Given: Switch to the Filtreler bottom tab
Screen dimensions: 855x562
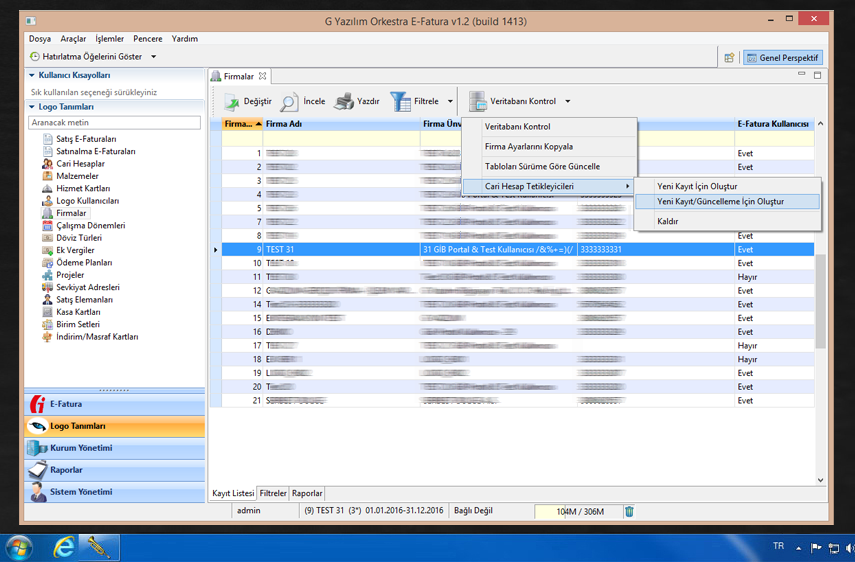Looking at the screenshot, I should pos(273,493).
